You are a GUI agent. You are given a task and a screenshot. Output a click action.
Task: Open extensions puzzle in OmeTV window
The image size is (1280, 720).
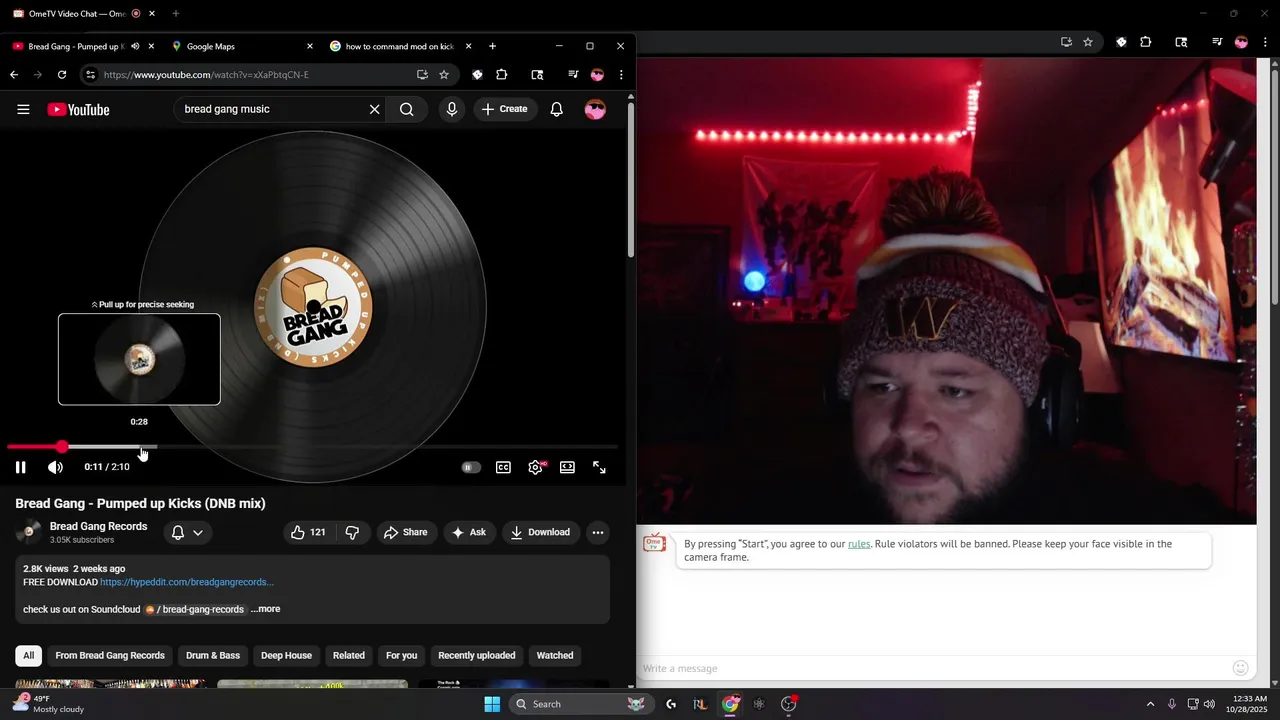click(1146, 42)
